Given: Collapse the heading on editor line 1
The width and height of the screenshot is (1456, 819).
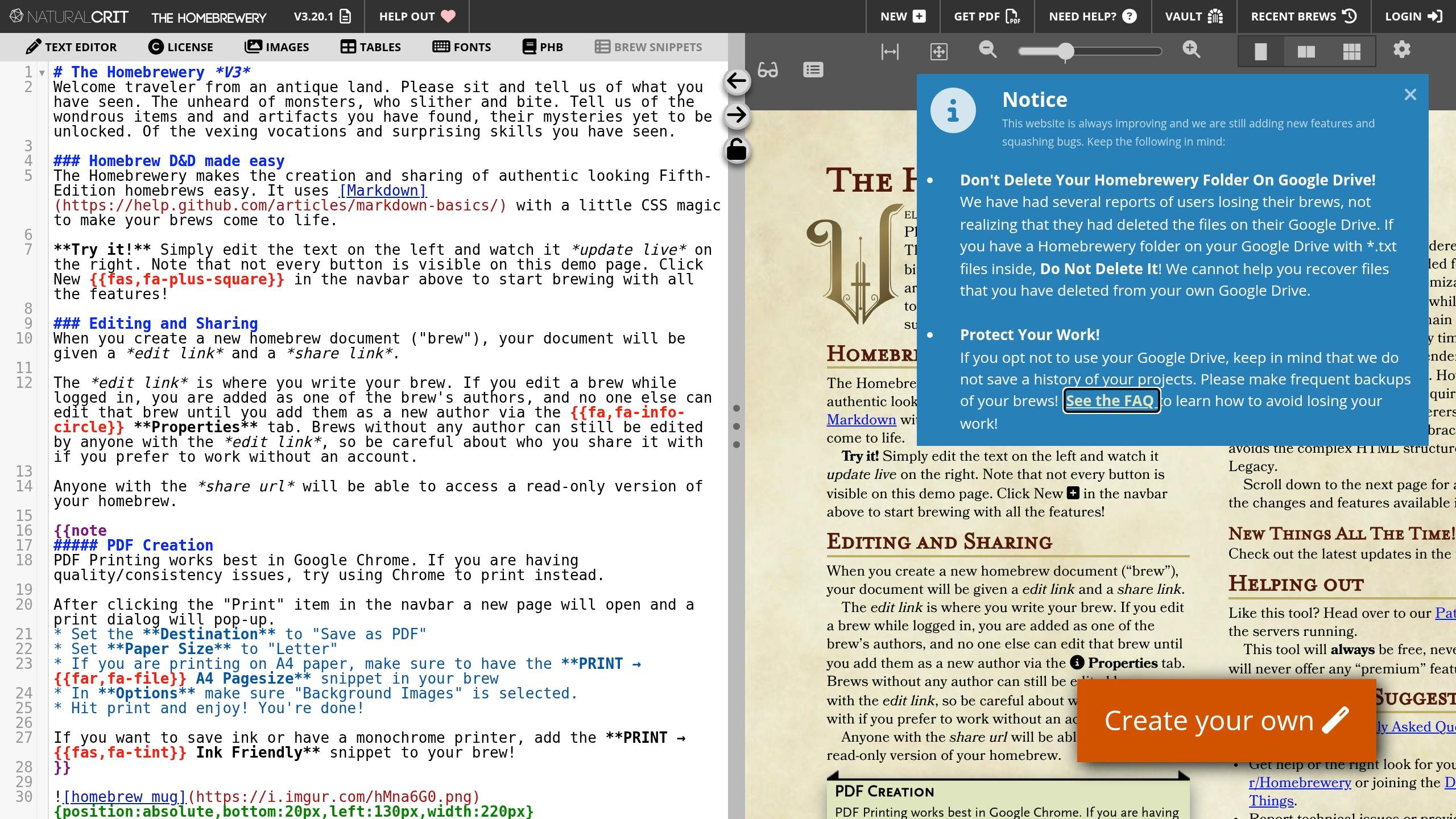Looking at the screenshot, I should pos(42,73).
